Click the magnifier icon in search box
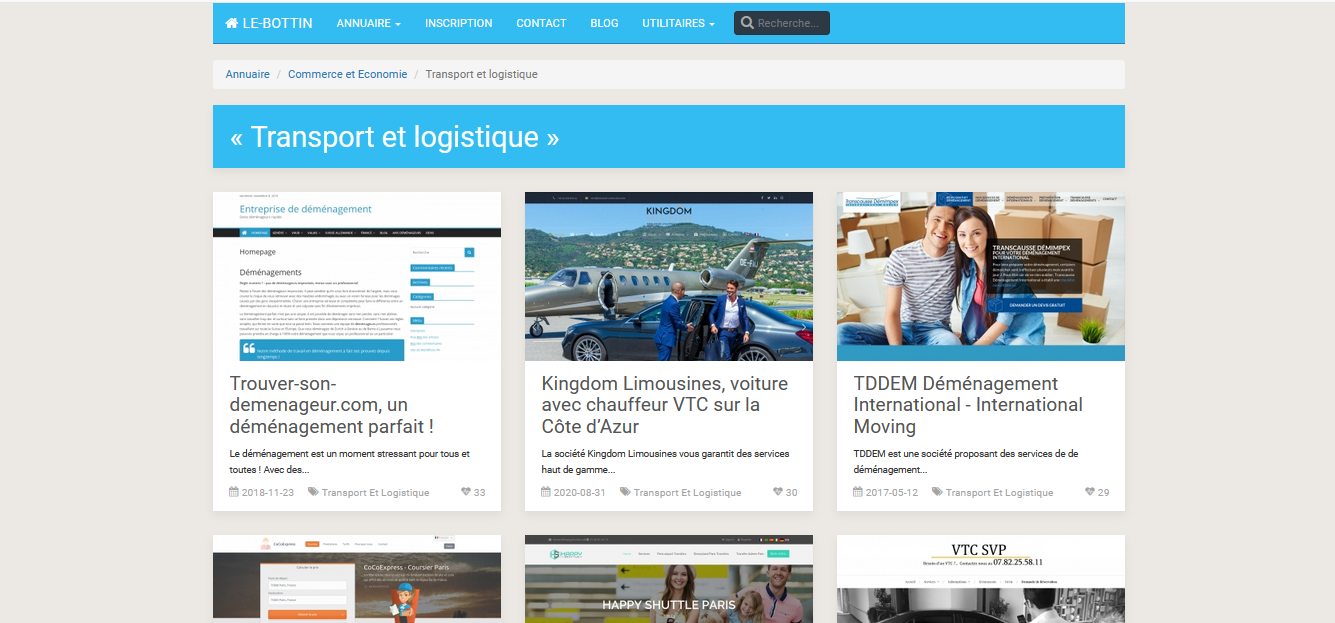The image size is (1335, 623). click(x=747, y=23)
